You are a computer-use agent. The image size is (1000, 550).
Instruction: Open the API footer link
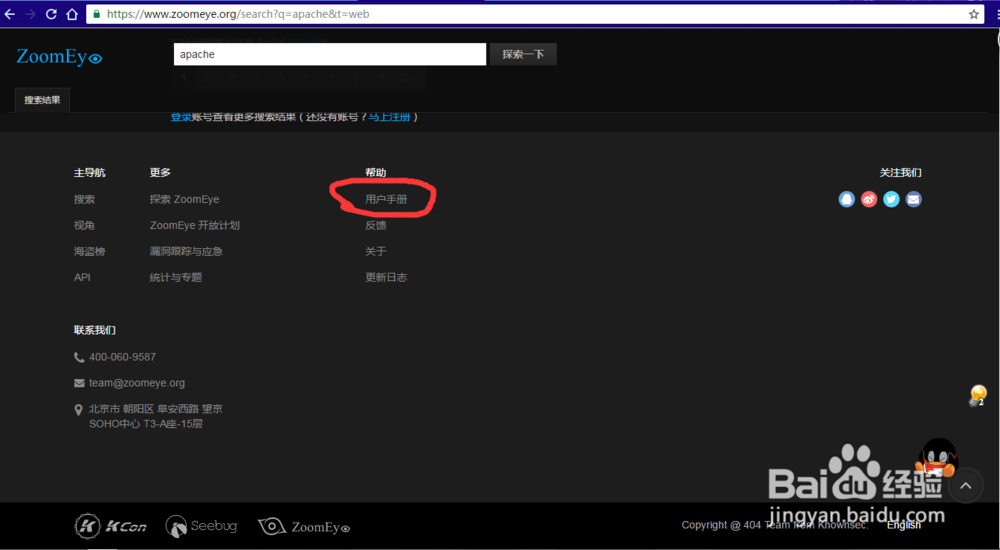click(82, 278)
